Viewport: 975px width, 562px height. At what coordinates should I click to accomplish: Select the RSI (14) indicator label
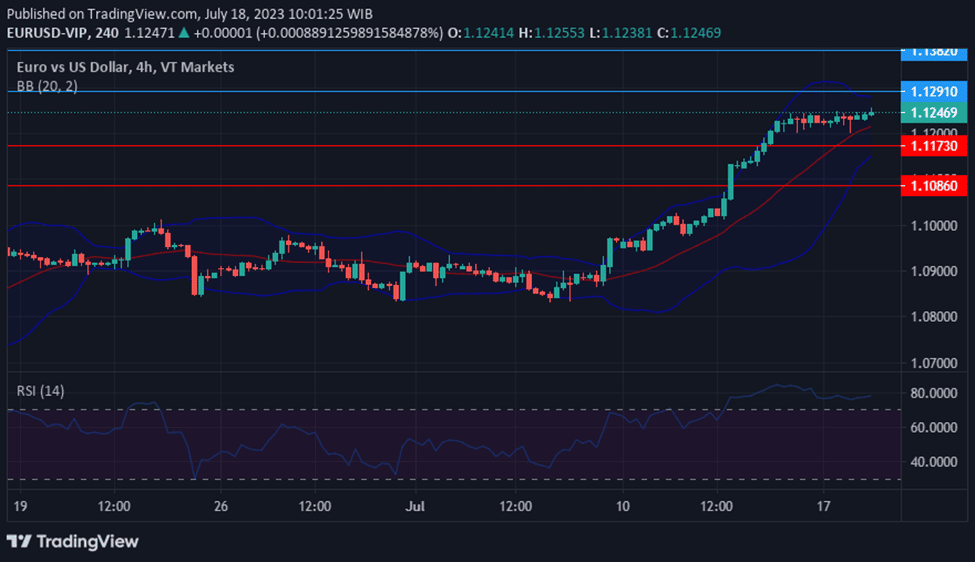point(41,390)
